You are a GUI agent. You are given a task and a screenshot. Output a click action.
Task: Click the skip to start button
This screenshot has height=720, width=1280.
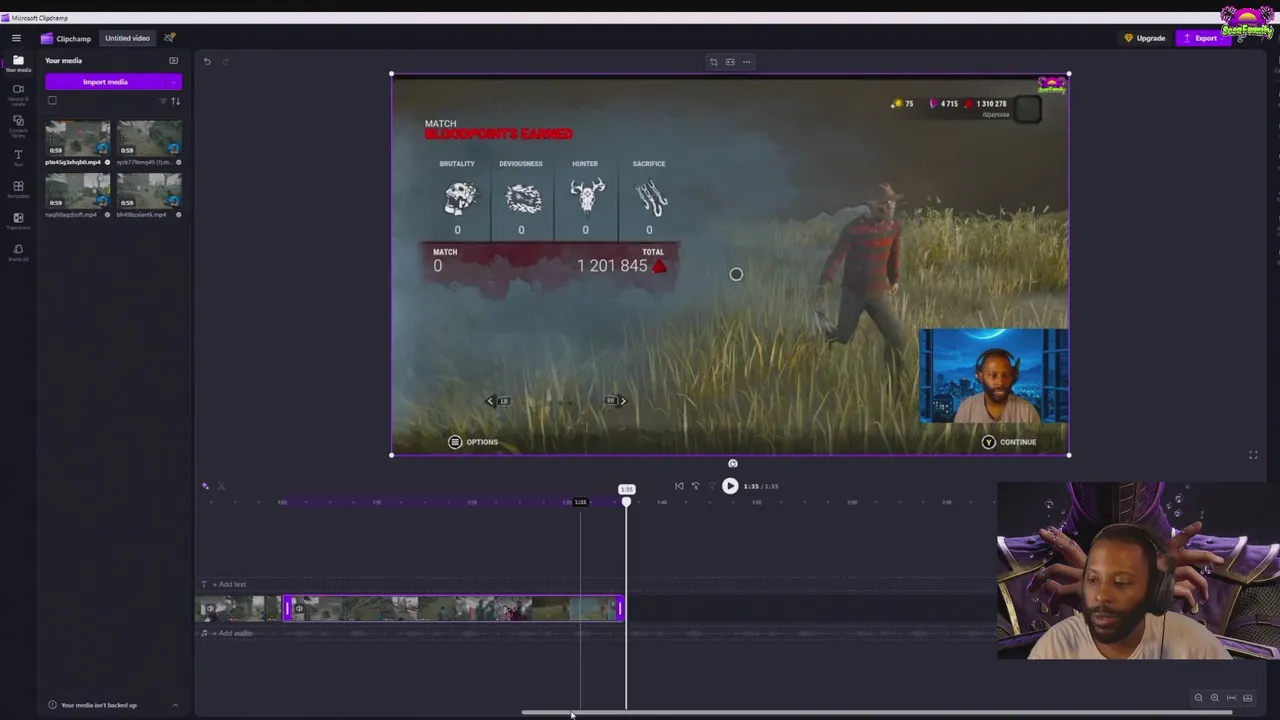coord(679,486)
